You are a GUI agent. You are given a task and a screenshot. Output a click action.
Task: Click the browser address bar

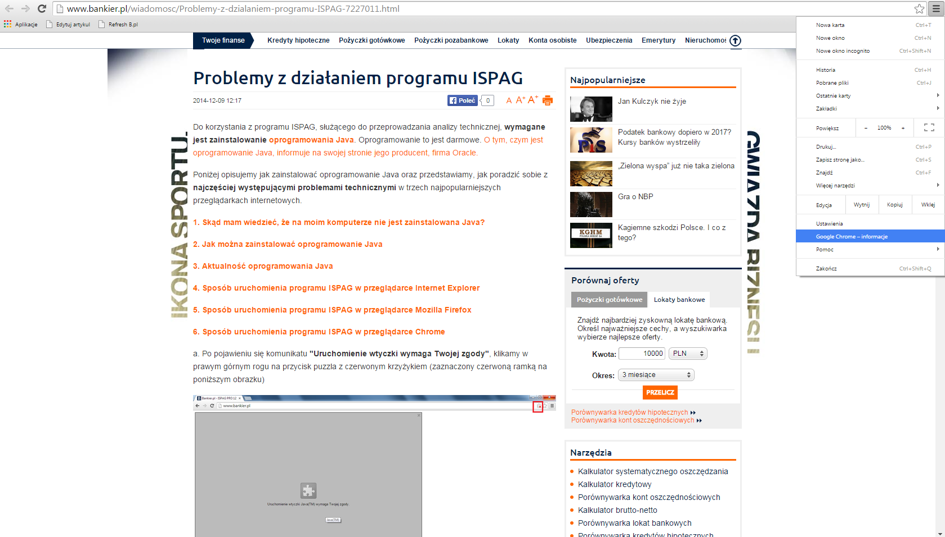click(x=482, y=8)
